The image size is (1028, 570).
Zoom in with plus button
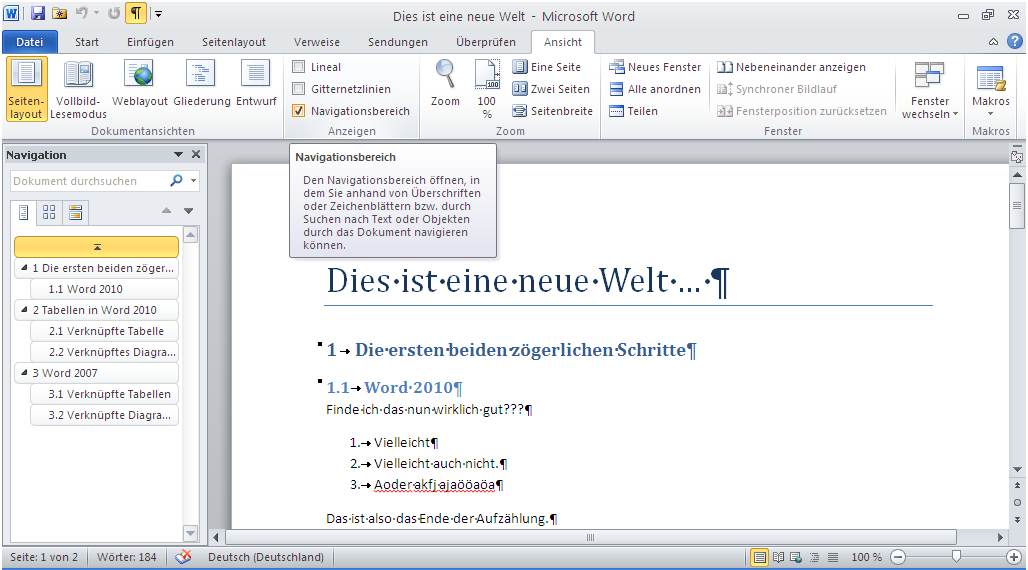point(1014,557)
